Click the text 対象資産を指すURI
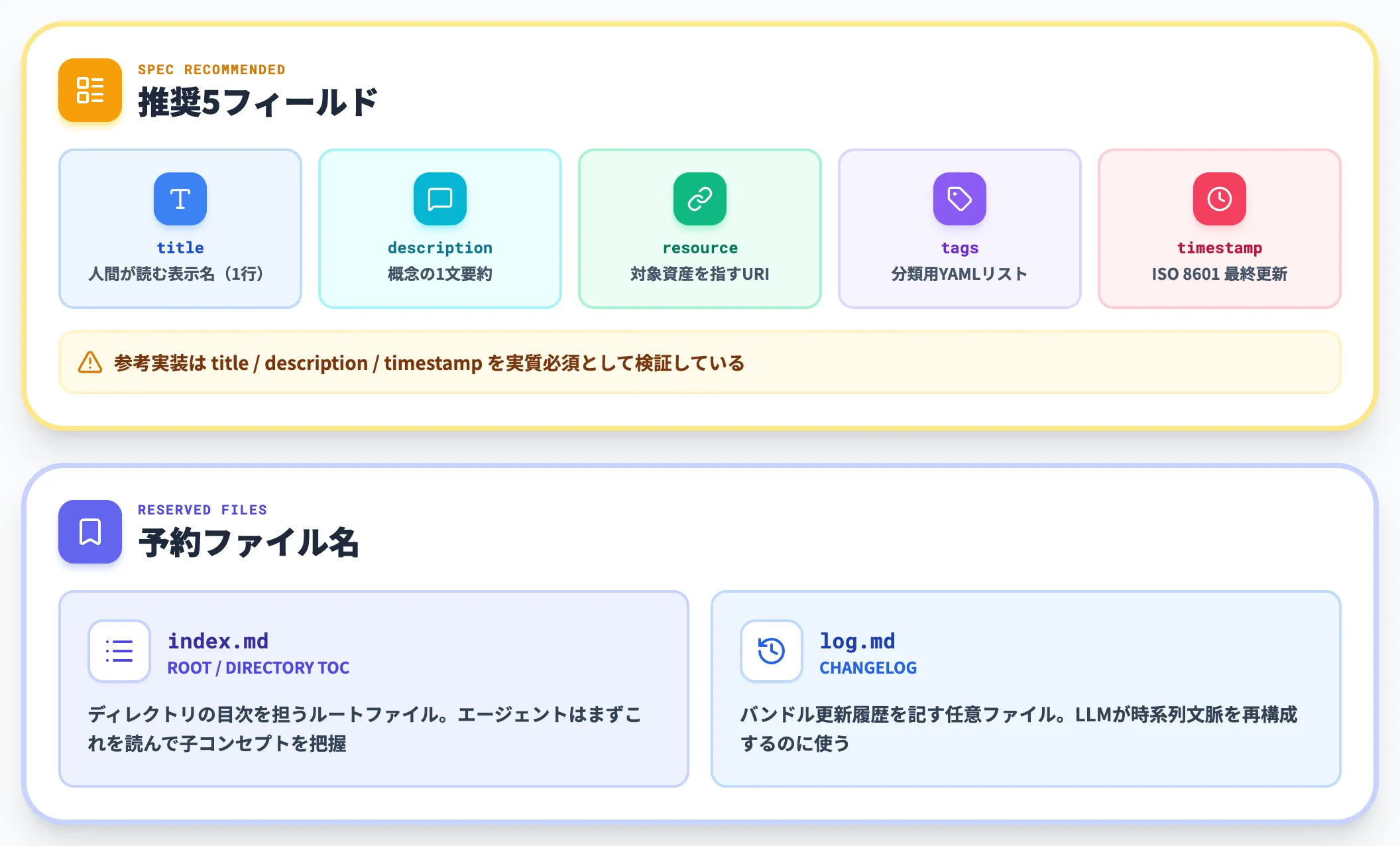Viewport: 1400px width, 846px height. point(700,274)
